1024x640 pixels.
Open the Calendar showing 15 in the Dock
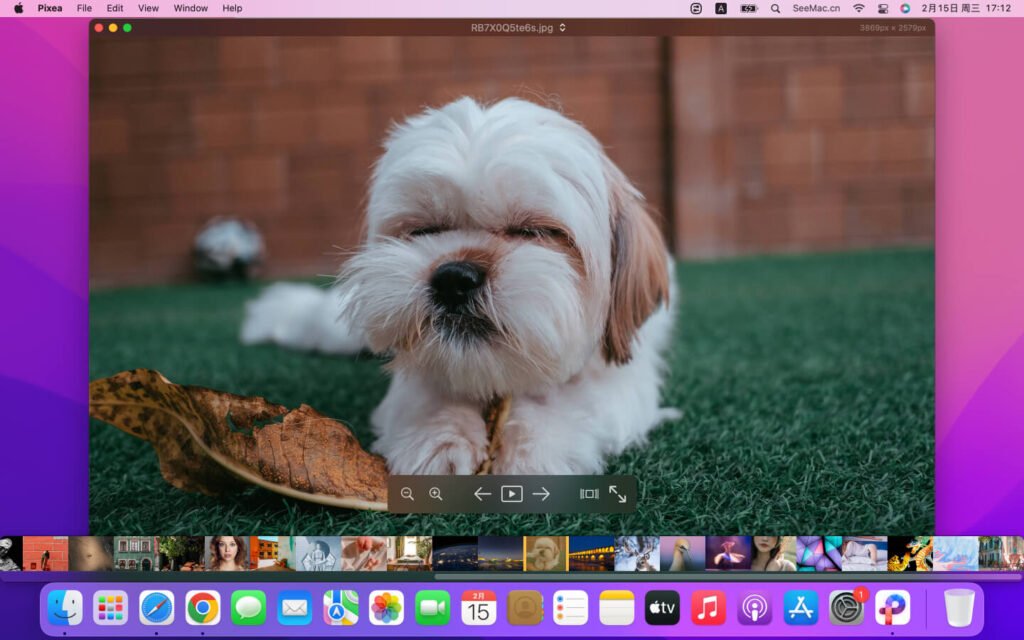[478, 607]
